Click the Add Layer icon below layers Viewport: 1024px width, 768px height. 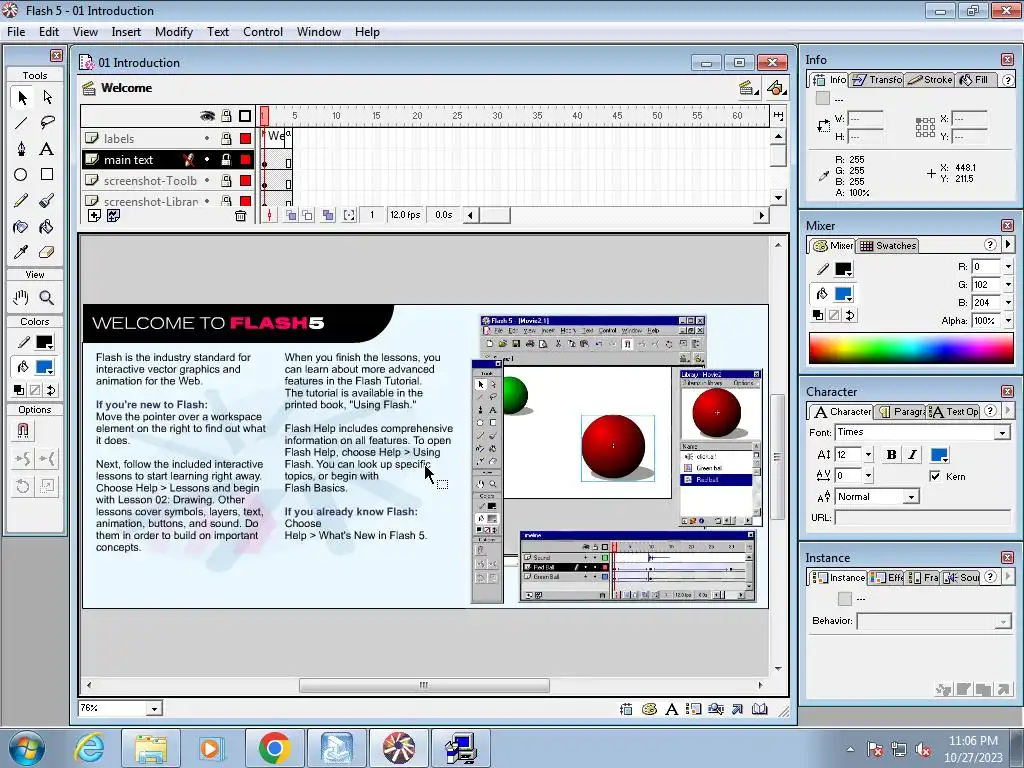(94, 216)
